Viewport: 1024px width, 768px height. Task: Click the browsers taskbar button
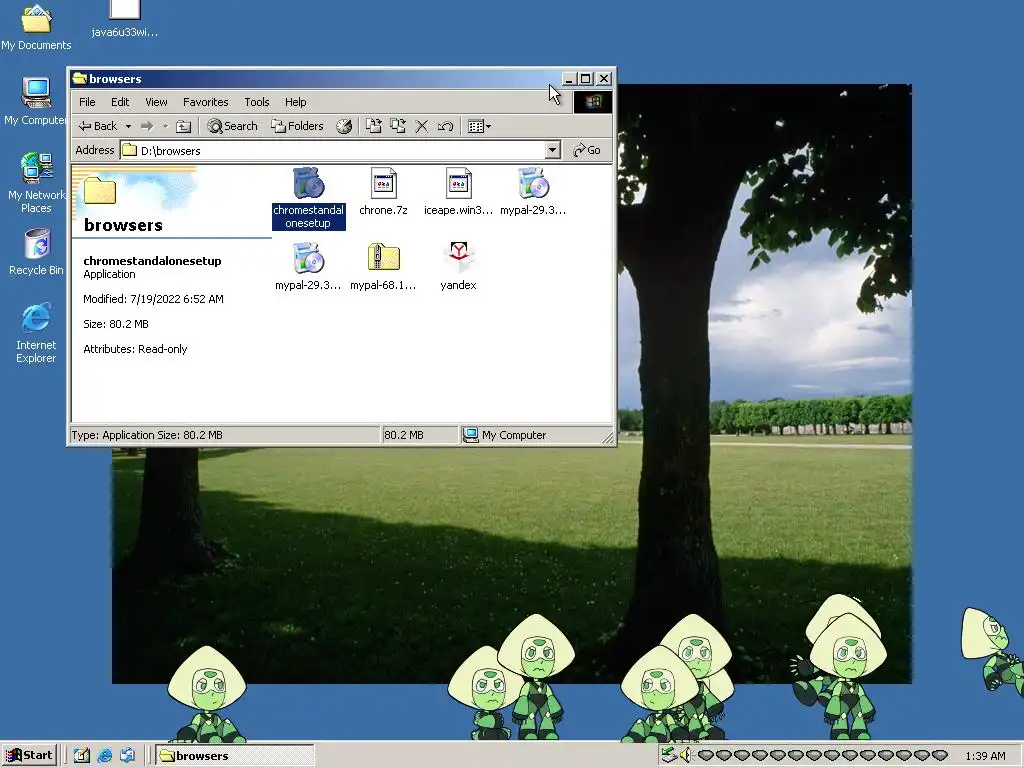[x=235, y=756]
